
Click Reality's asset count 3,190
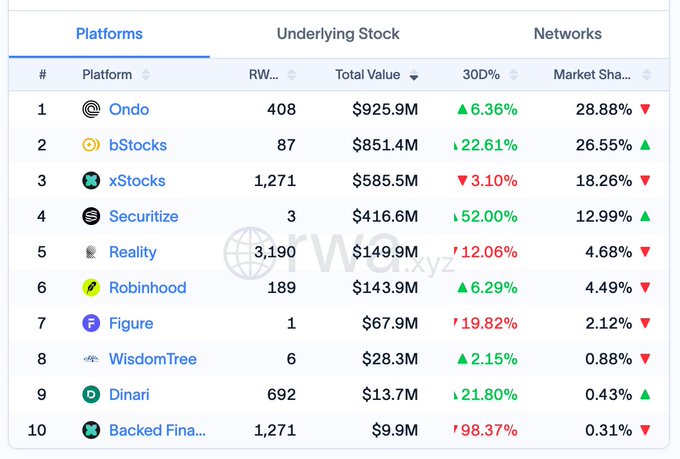(x=275, y=252)
